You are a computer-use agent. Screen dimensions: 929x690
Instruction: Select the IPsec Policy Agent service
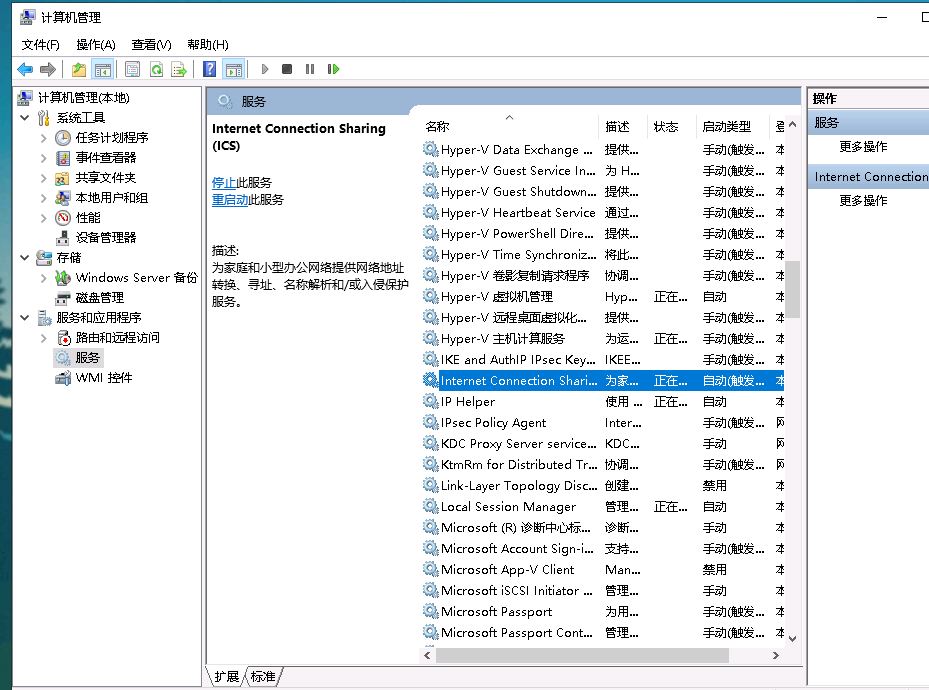pos(603,423)
